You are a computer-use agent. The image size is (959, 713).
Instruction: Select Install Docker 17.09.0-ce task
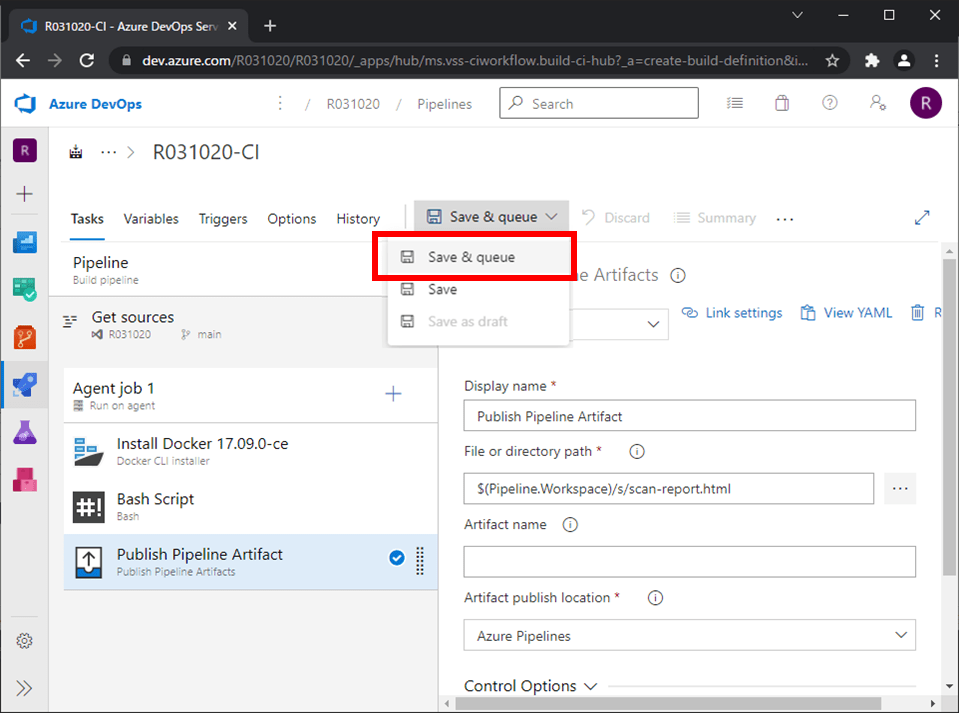click(x=250, y=451)
